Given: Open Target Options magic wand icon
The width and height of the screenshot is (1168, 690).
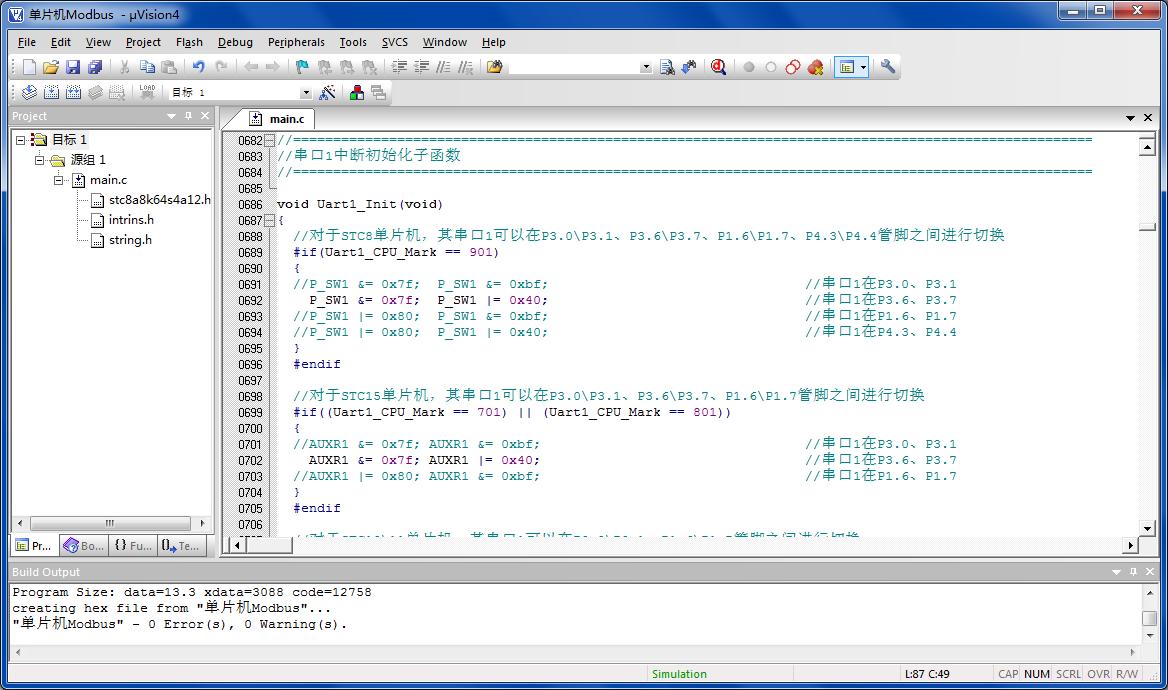Looking at the screenshot, I should tap(327, 92).
